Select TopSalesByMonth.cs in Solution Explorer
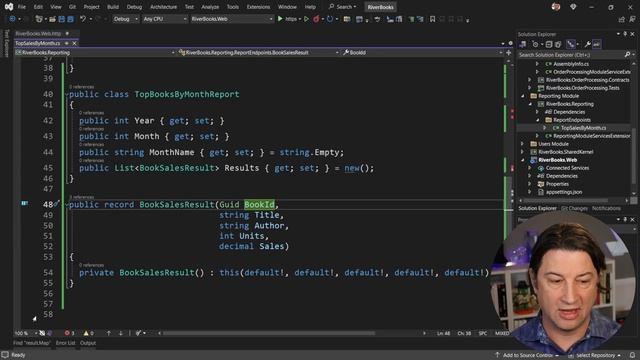 583,128
